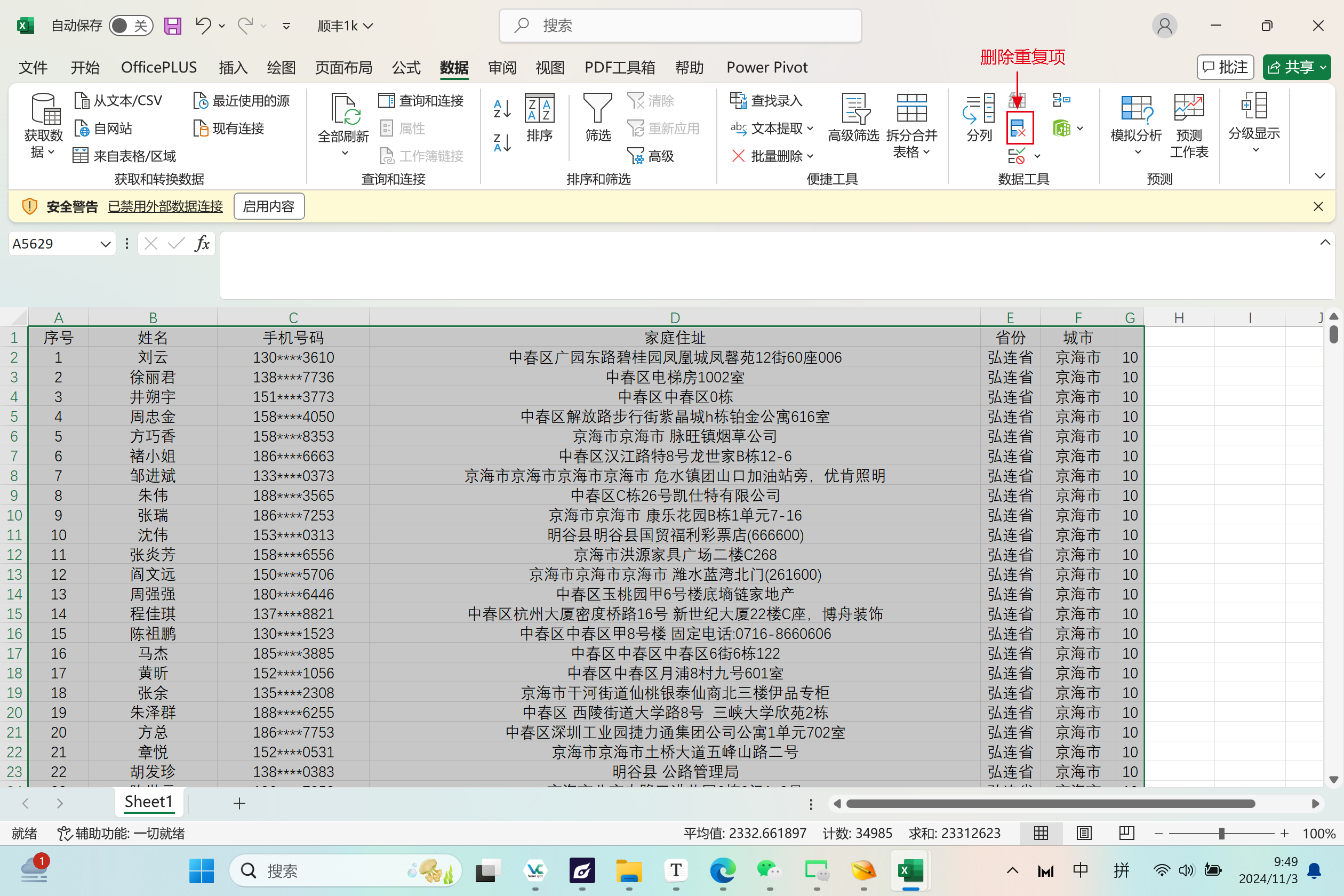Click the Comments (批注) button
Viewport: 1344px width, 896px height.
pyautogui.click(x=1225, y=67)
